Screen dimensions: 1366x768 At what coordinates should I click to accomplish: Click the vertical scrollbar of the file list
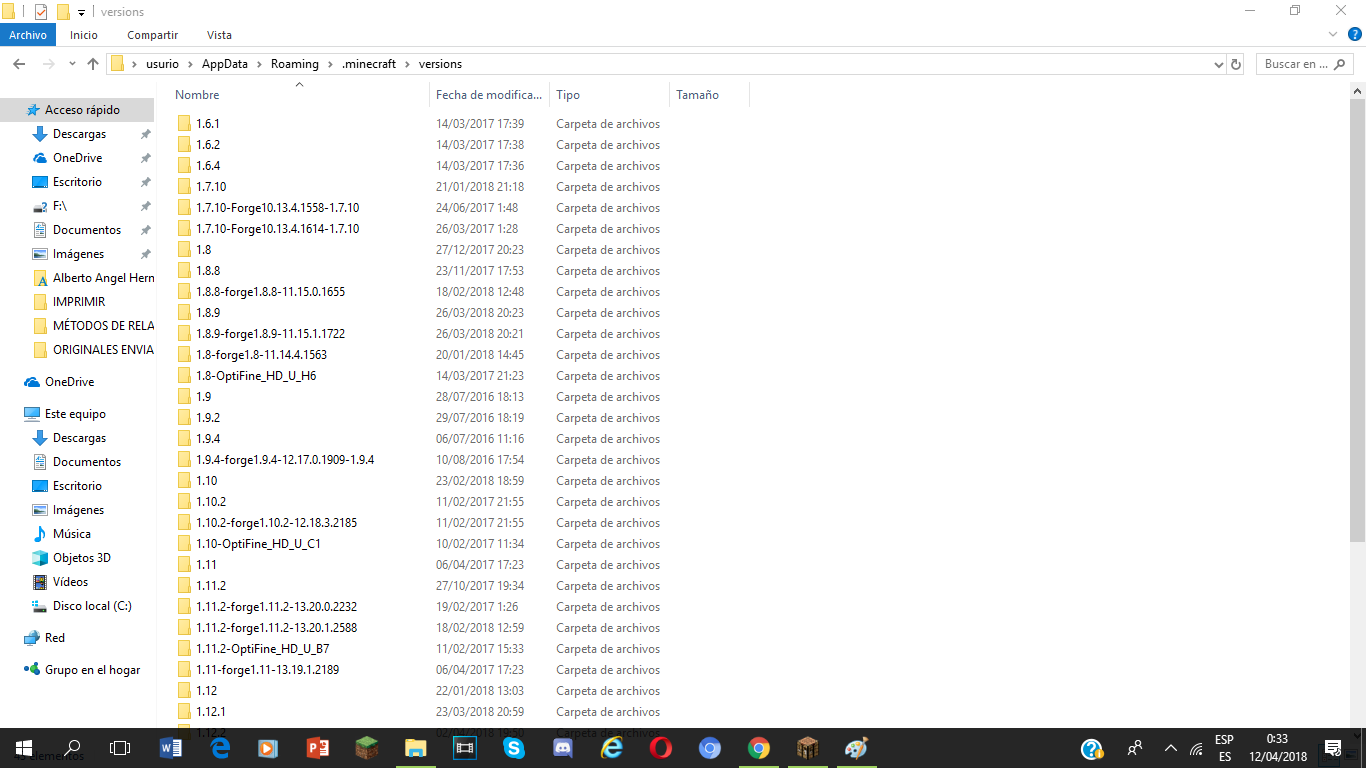1357,320
